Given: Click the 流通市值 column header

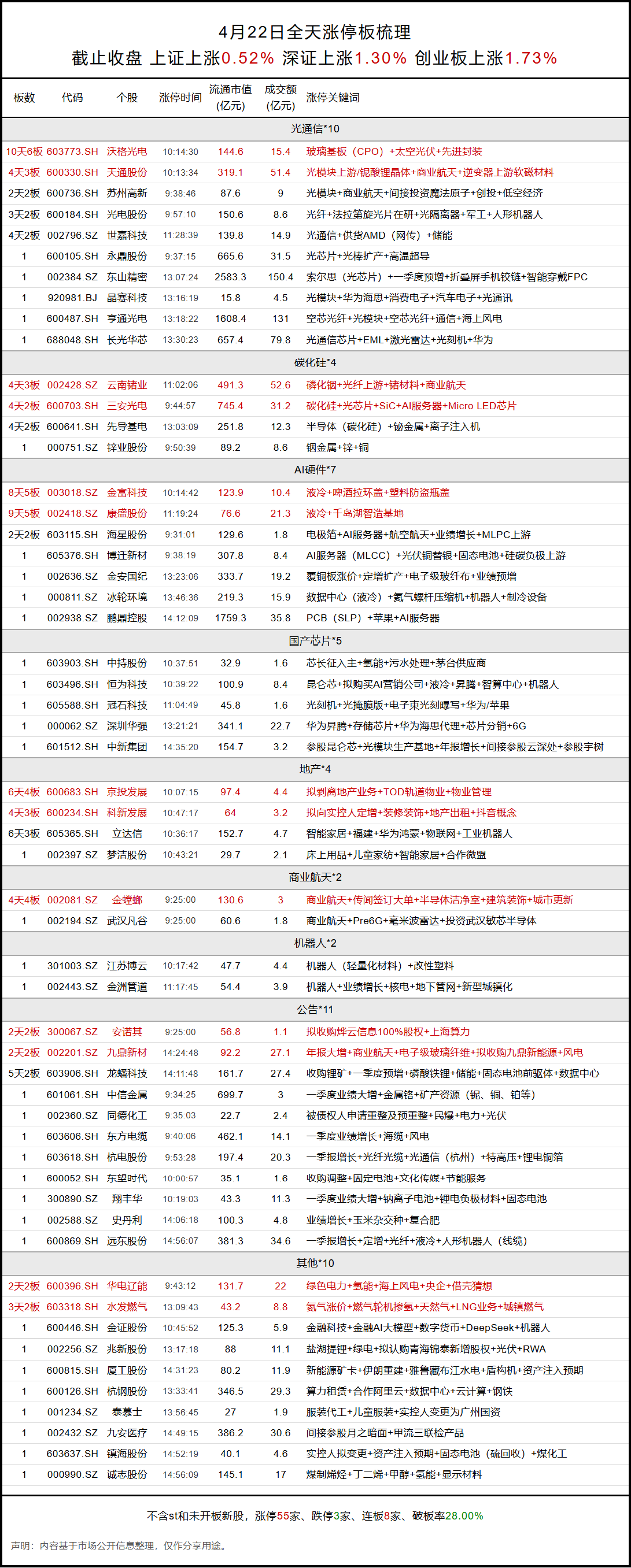Looking at the screenshot, I should [230, 98].
